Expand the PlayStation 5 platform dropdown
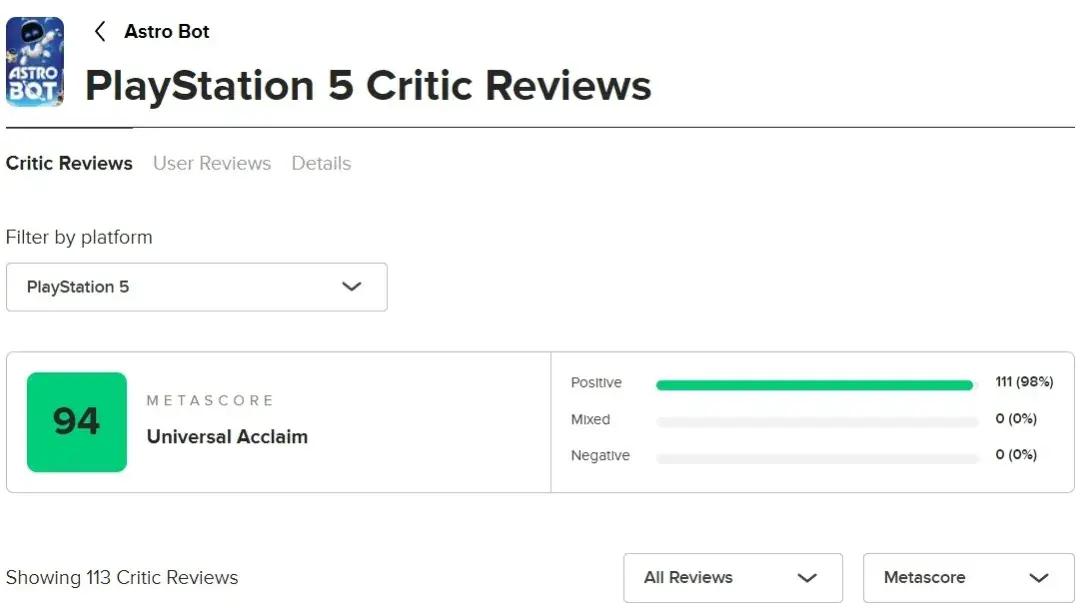 pyautogui.click(x=196, y=287)
